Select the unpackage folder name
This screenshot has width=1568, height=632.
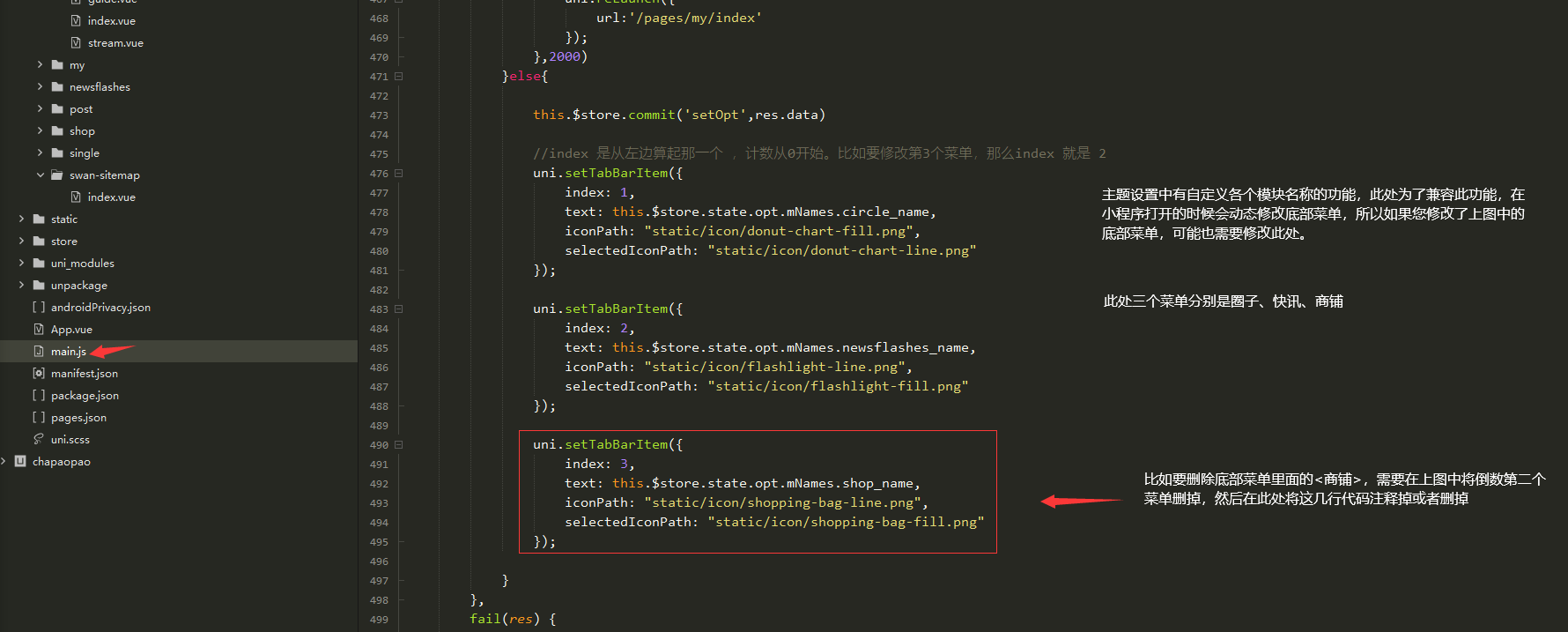(79, 286)
